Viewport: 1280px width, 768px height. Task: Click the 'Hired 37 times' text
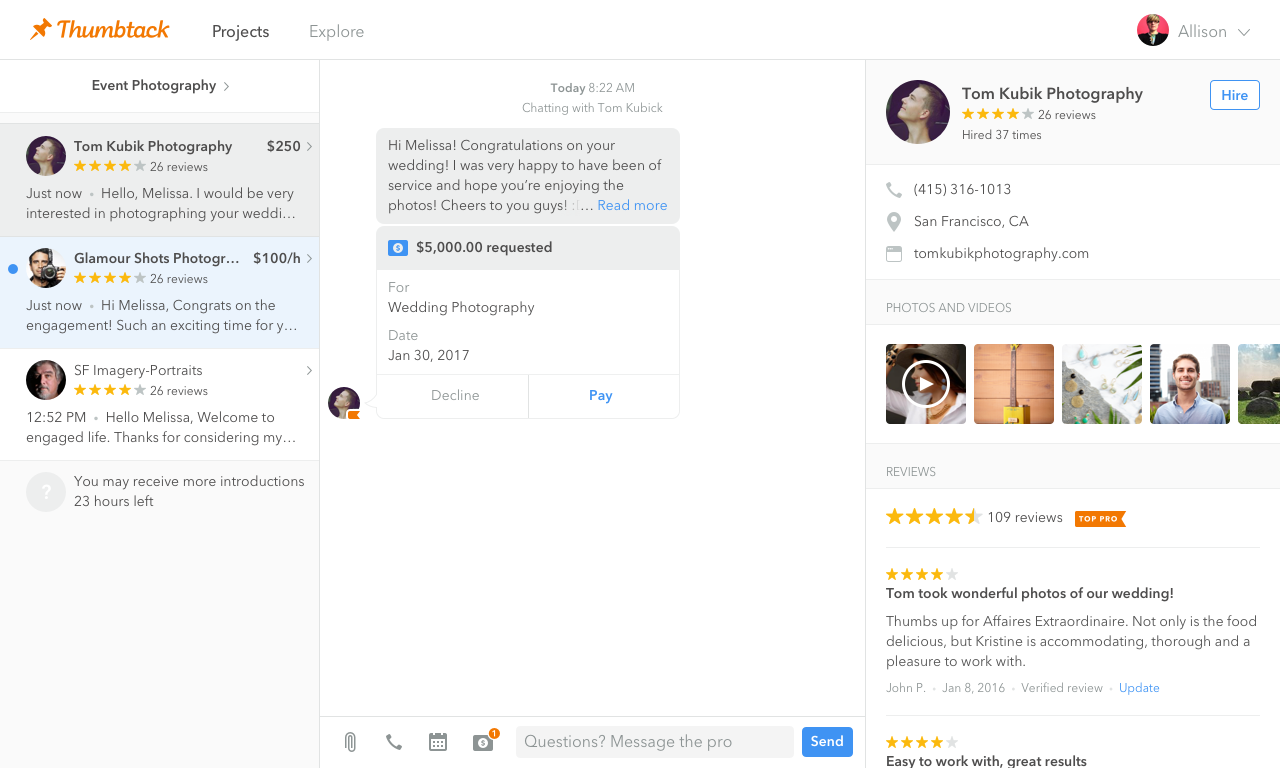(1002, 135)
